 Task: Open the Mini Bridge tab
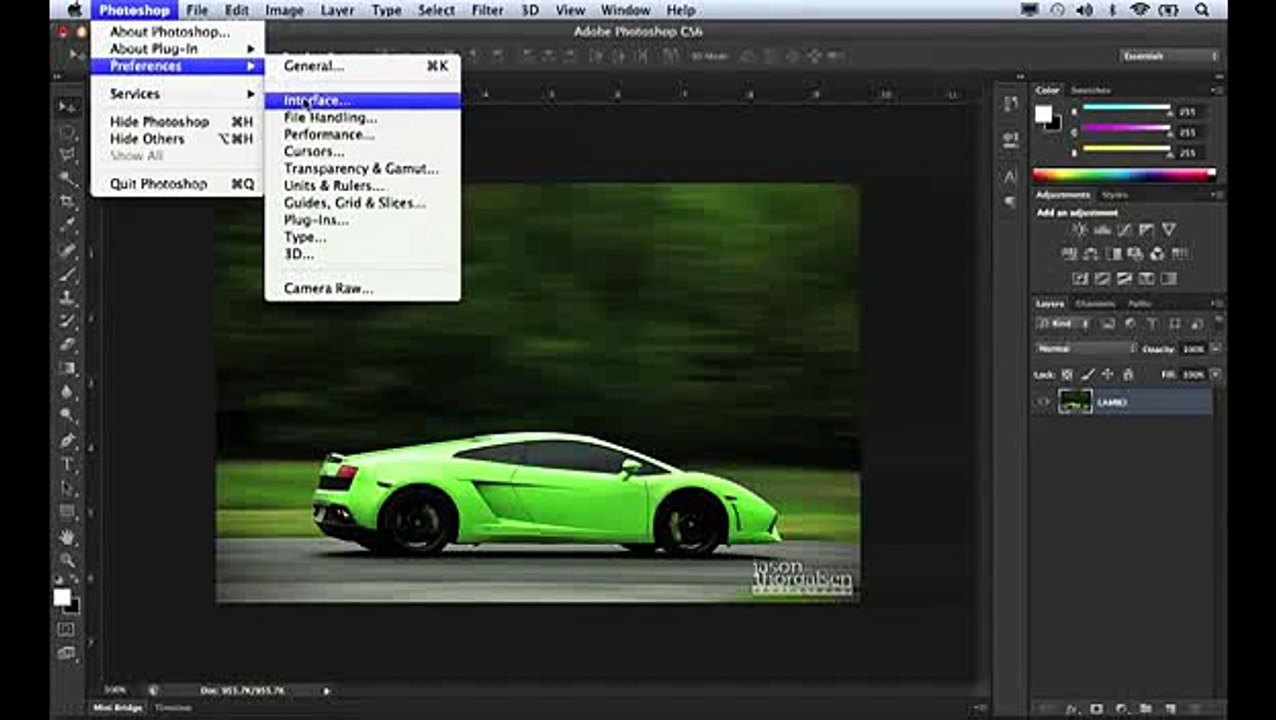[117, 708]
